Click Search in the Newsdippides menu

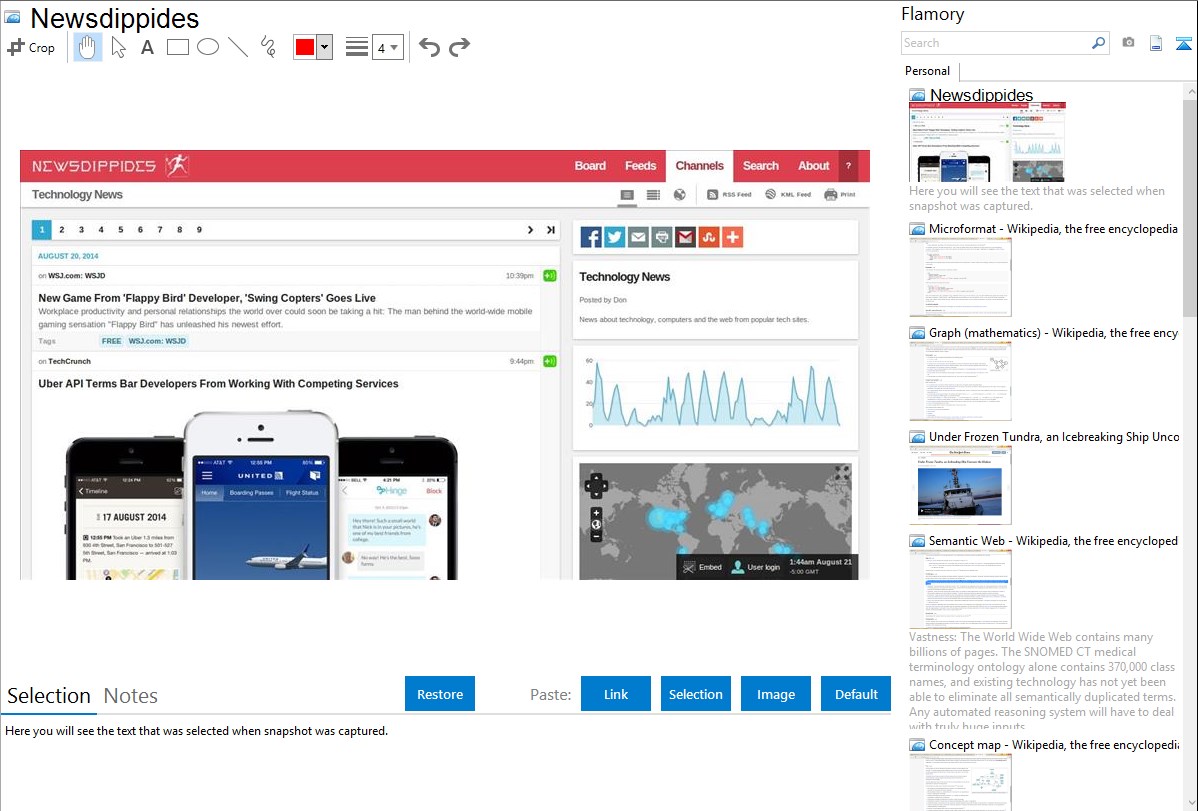[x=760, y=166]
